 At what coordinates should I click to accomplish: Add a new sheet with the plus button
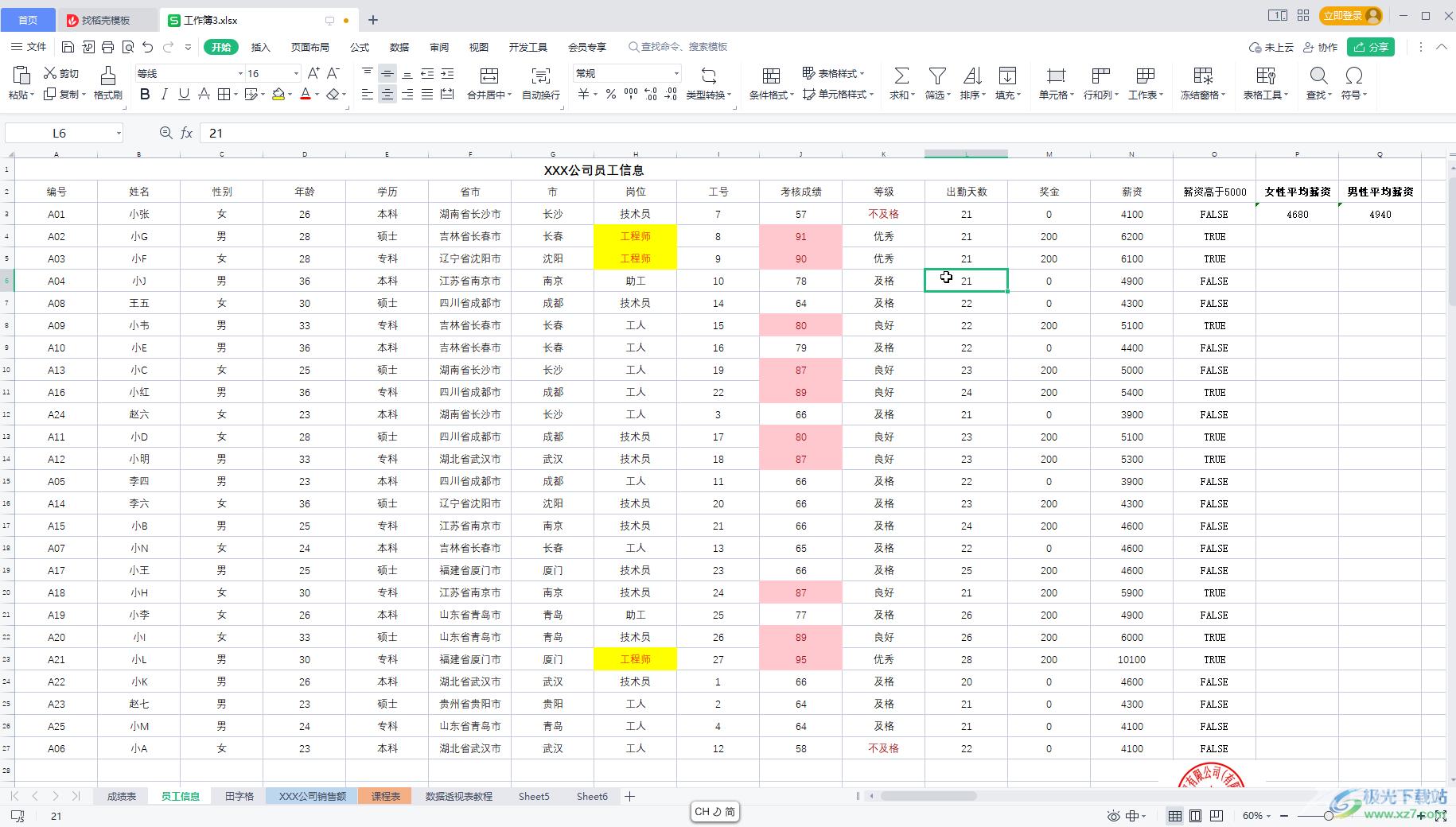click(629, 796)
